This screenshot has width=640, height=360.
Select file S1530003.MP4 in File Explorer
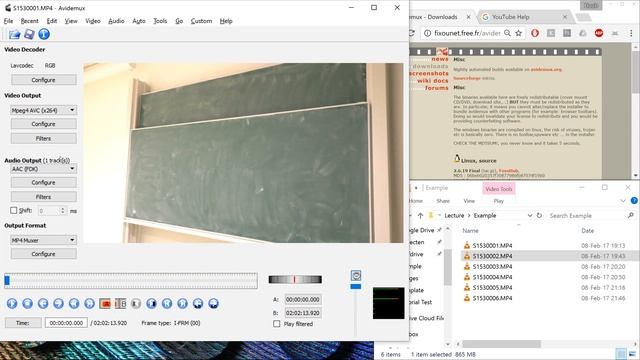pos(492,267)
